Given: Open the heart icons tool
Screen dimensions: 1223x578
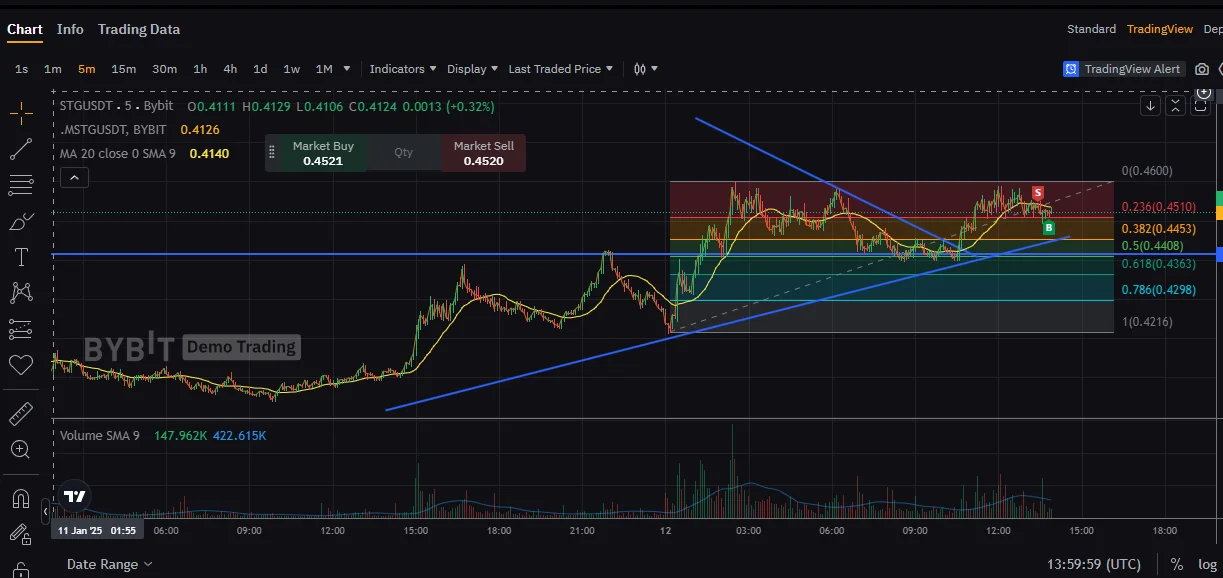Looking at the screenshot, I should (x=21, y=365).
